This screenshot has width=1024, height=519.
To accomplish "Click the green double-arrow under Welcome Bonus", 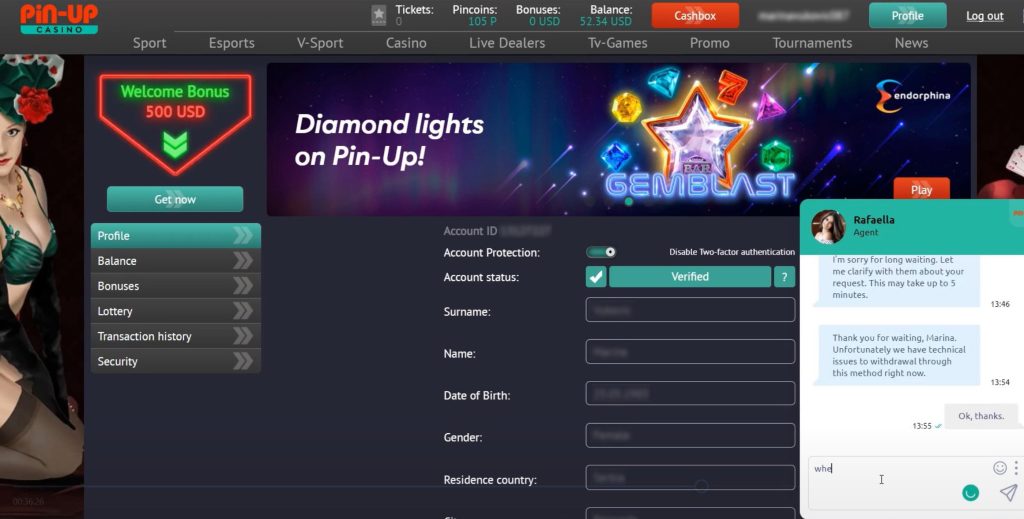I will 175,144.
